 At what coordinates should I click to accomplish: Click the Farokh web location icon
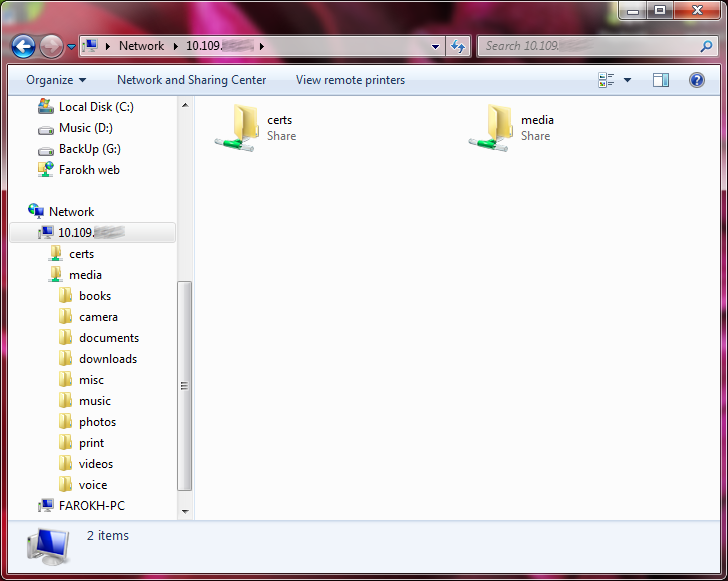pyautogui.click(x=46, y=170)
